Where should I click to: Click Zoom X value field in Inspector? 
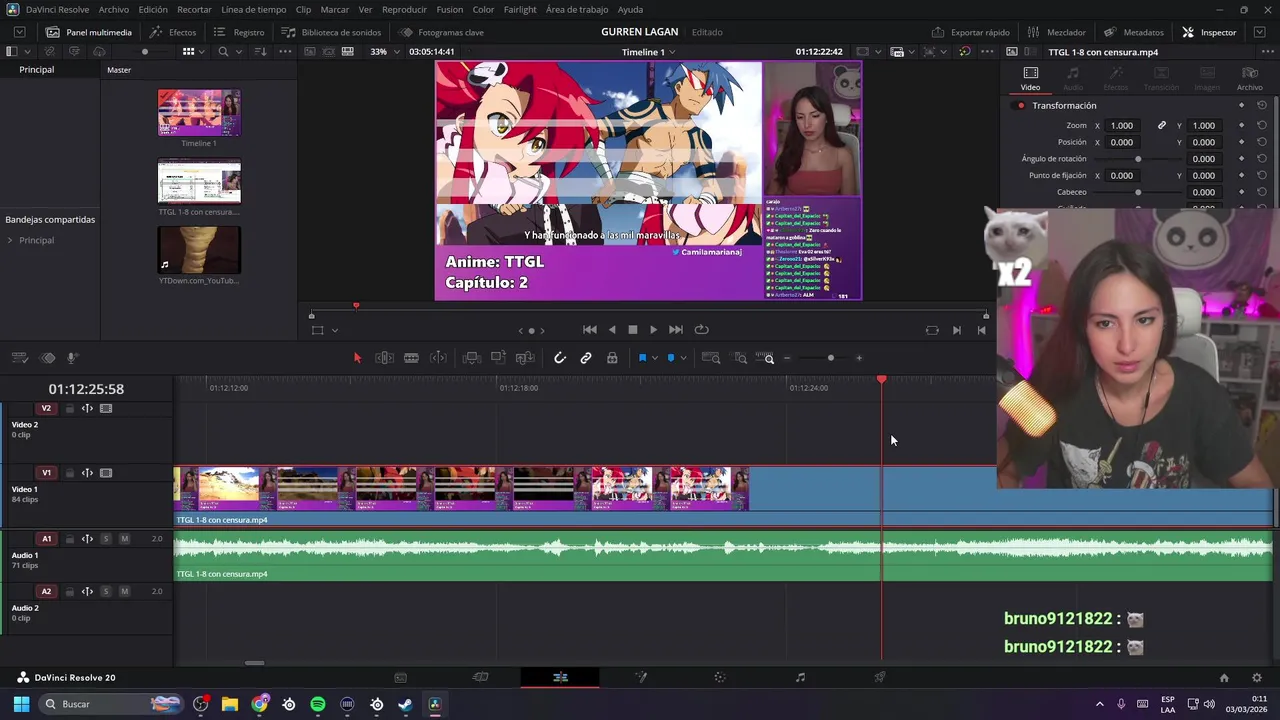tap(1122, 125)
